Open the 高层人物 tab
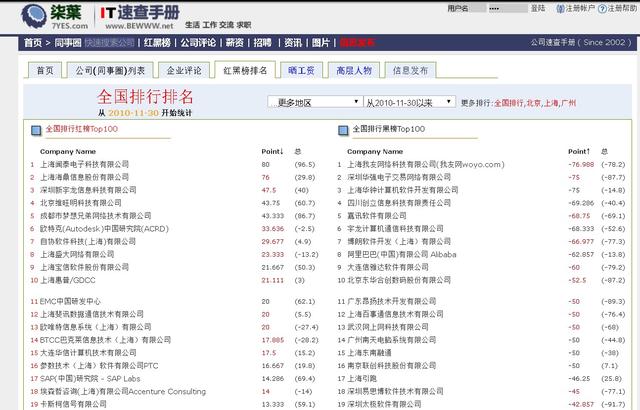The image size is (640, 410). click(x=353, y=70)
